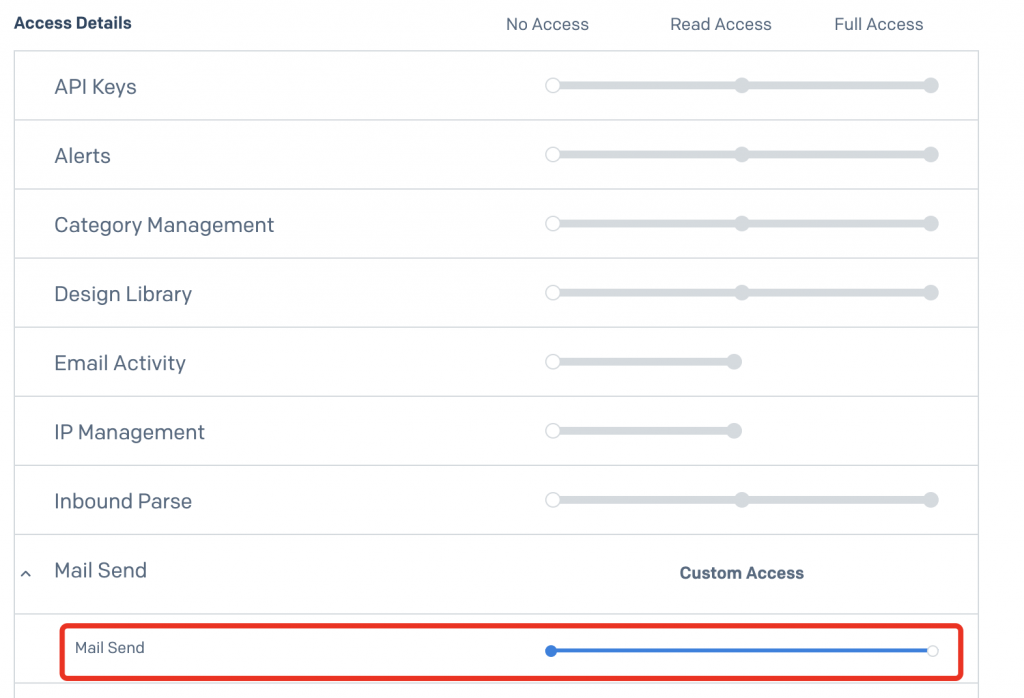Set Design Library to Full Access
The image size is (1024, 698).
(x=931, y=293)
